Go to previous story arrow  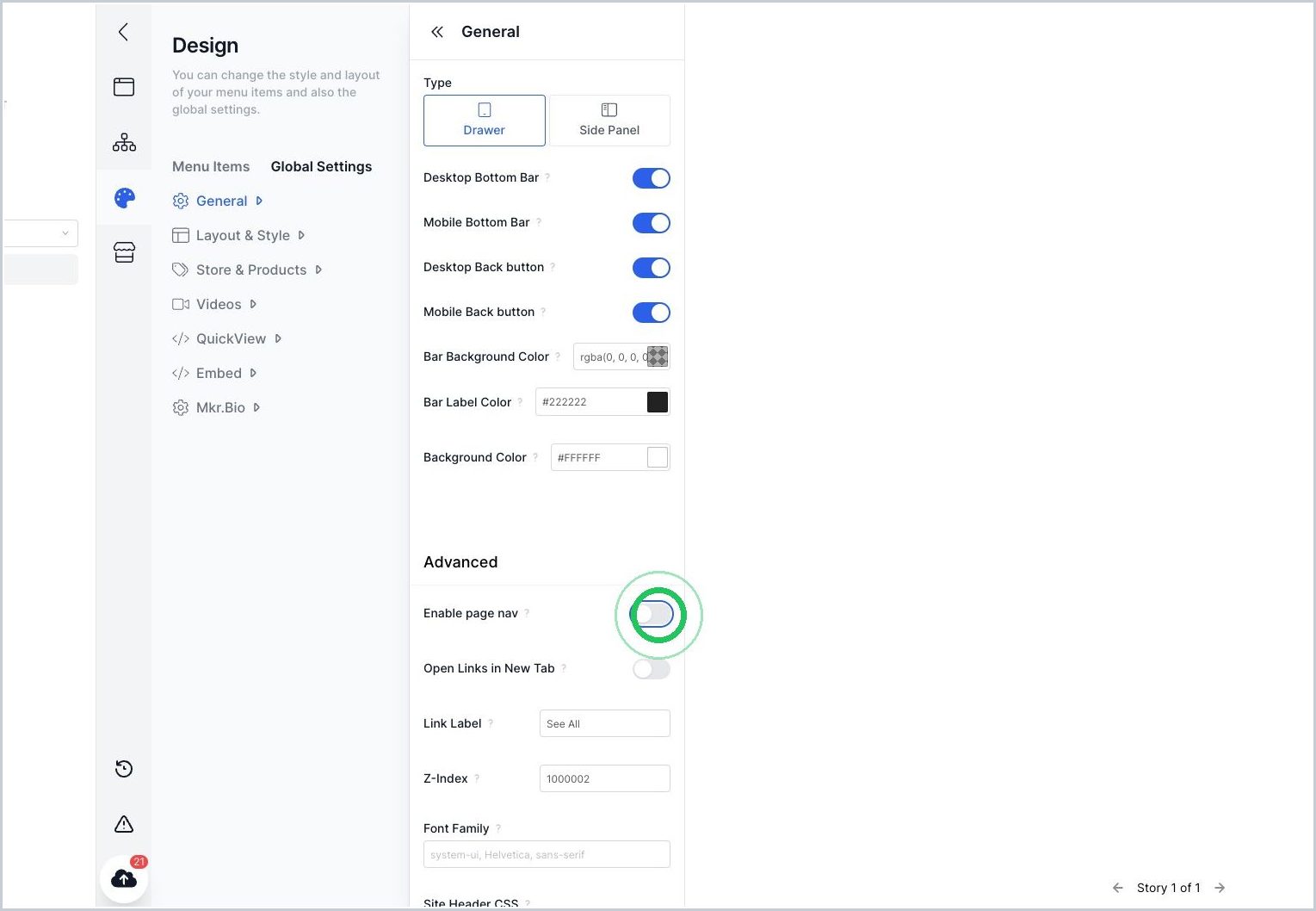(x=1118, y=888)
